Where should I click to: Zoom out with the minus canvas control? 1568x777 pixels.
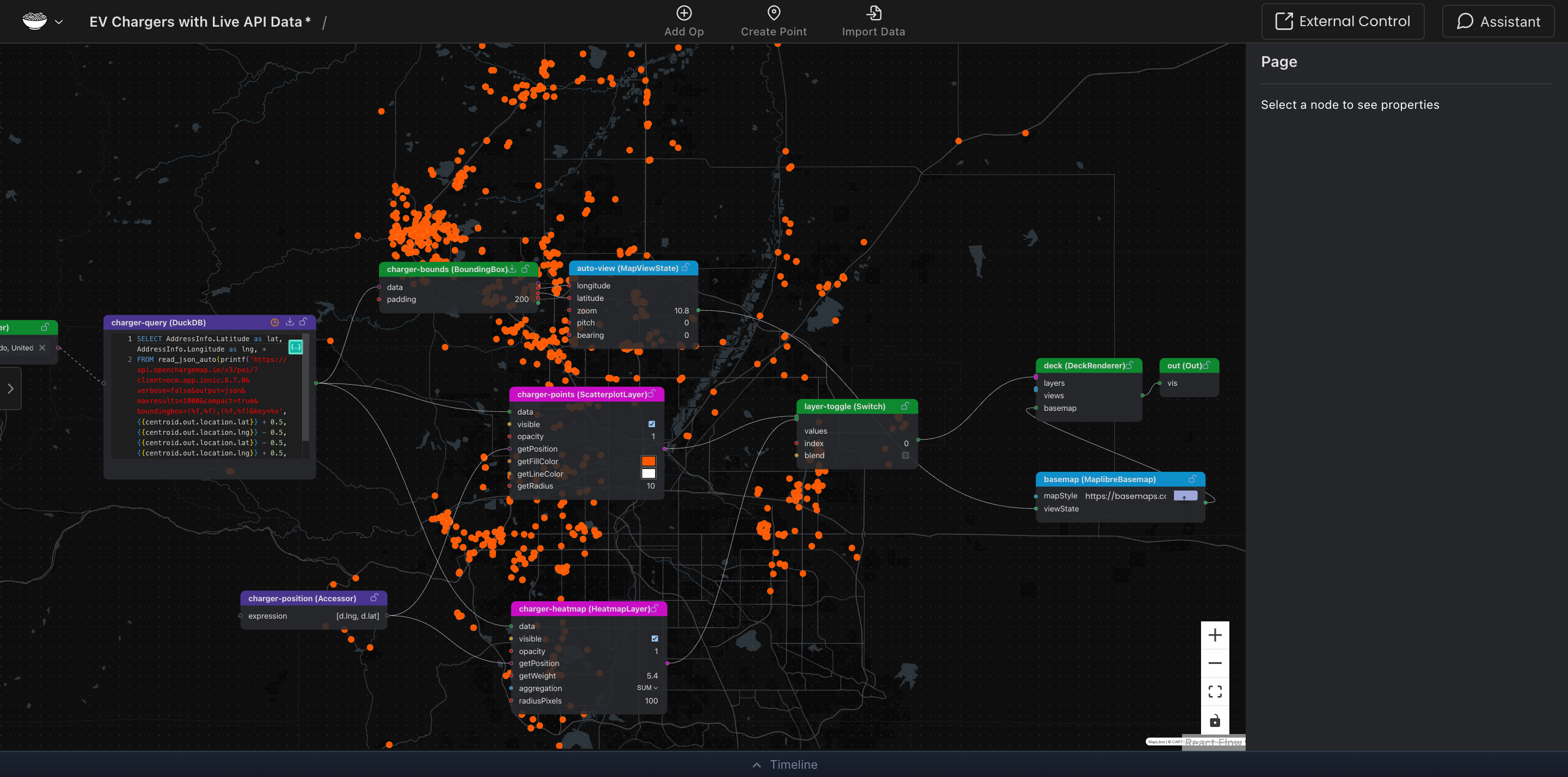click(1214, 663)
